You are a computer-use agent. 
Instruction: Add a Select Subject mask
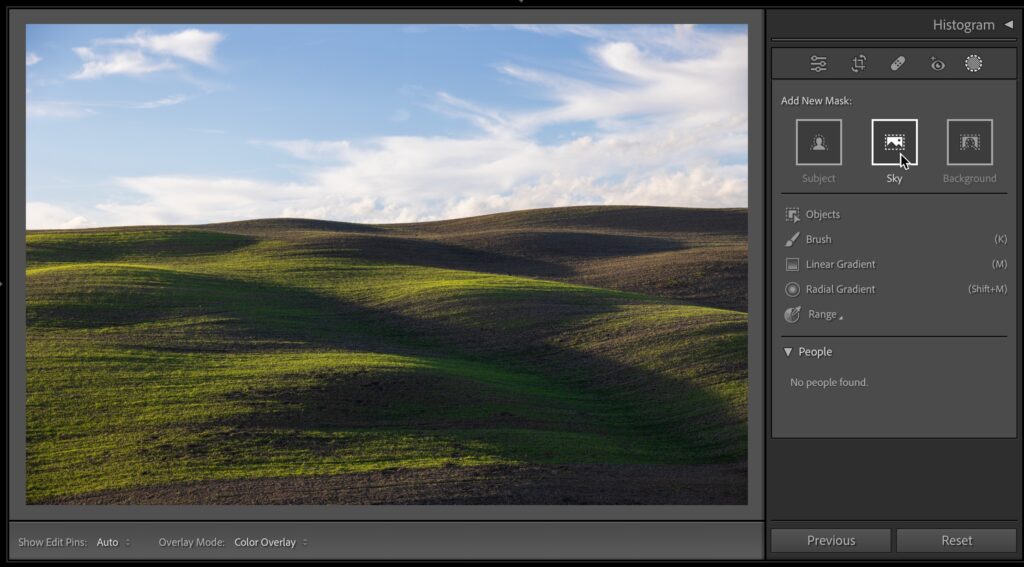[818, 142]
